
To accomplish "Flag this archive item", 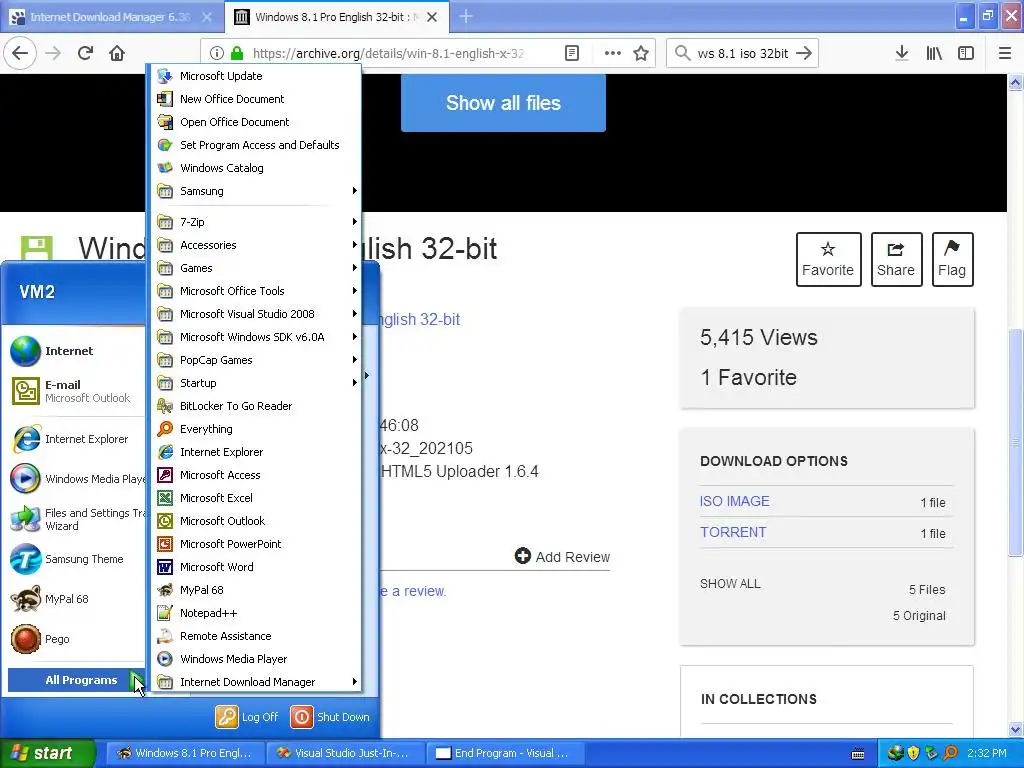I will pos(952,259).
